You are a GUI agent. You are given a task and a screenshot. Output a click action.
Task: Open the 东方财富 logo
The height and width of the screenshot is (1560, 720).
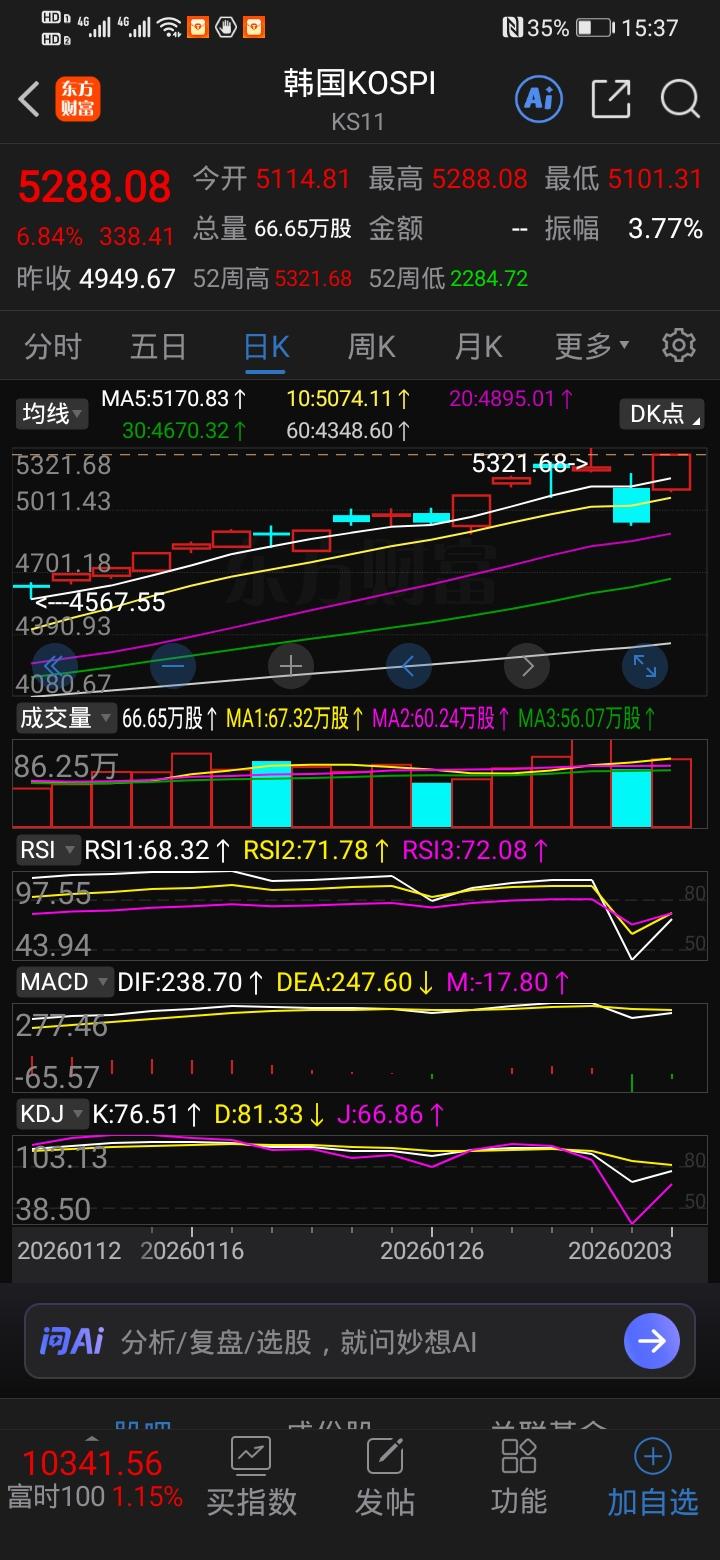(x=78, y=99)
